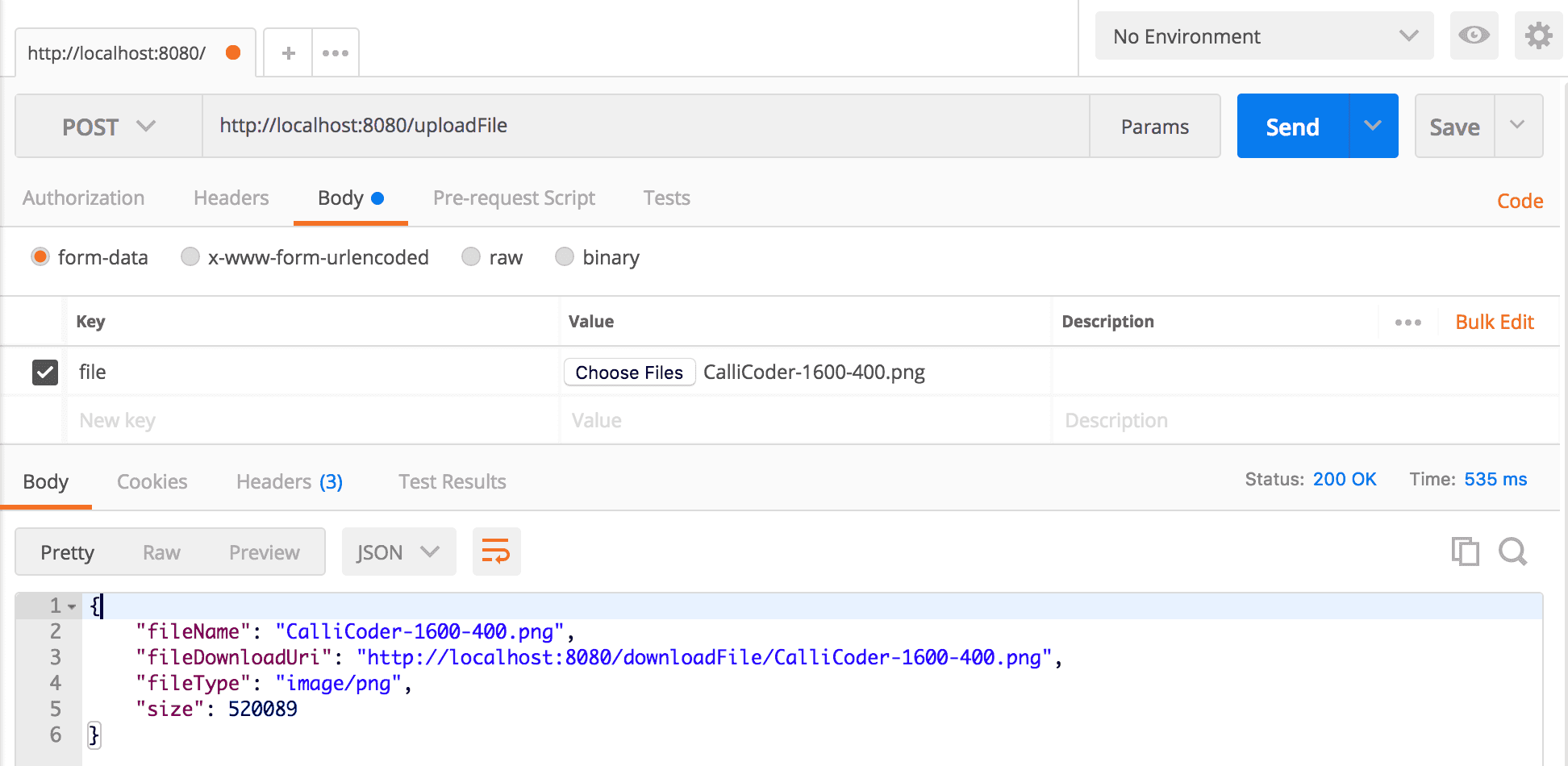Viewport: 1568px width, 766px height.
Task: View the Cookies tab in the response
Action: pos(152,481)
